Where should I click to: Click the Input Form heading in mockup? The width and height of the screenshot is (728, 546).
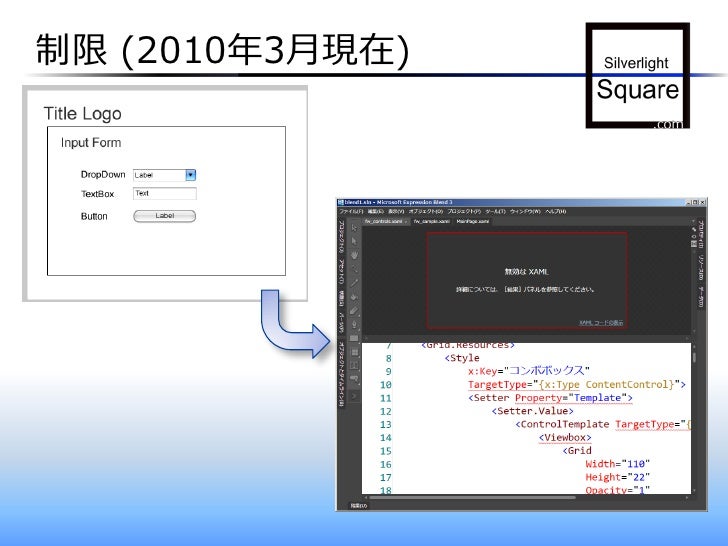pyautogui.click(x=91, y=143)
